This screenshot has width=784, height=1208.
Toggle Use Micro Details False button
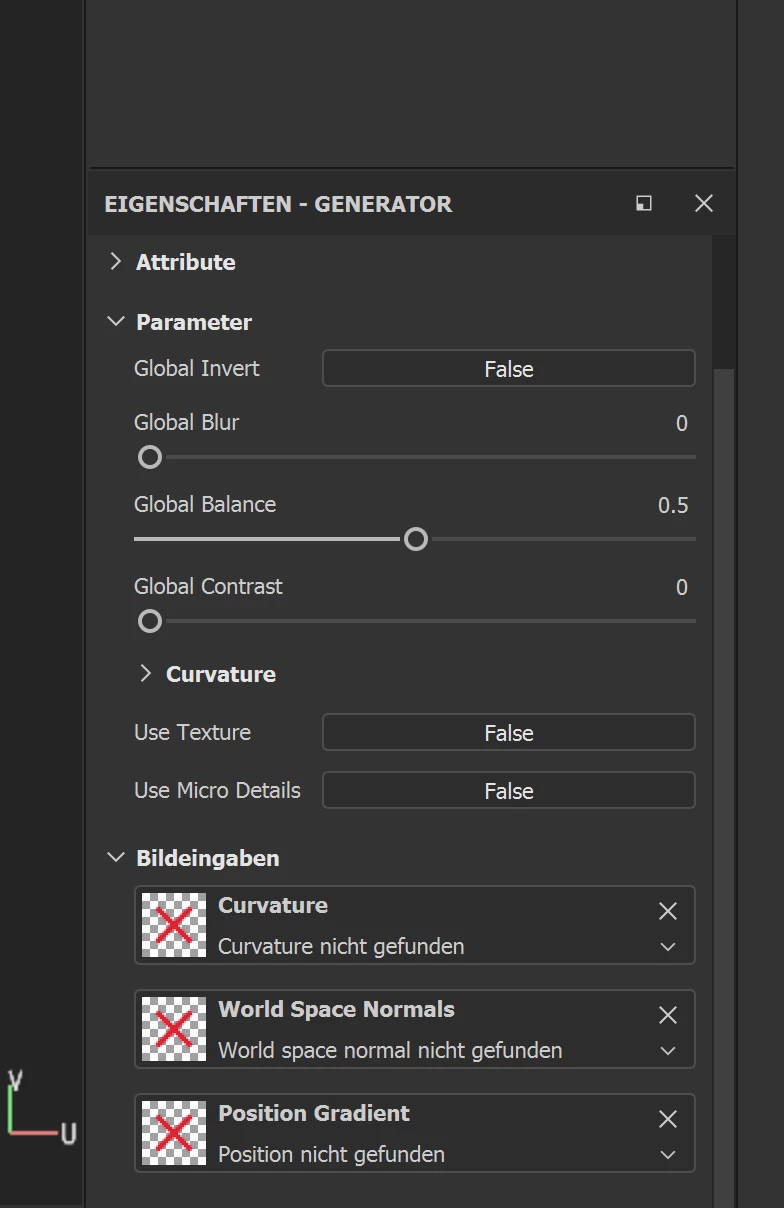[x=508, y=791]
